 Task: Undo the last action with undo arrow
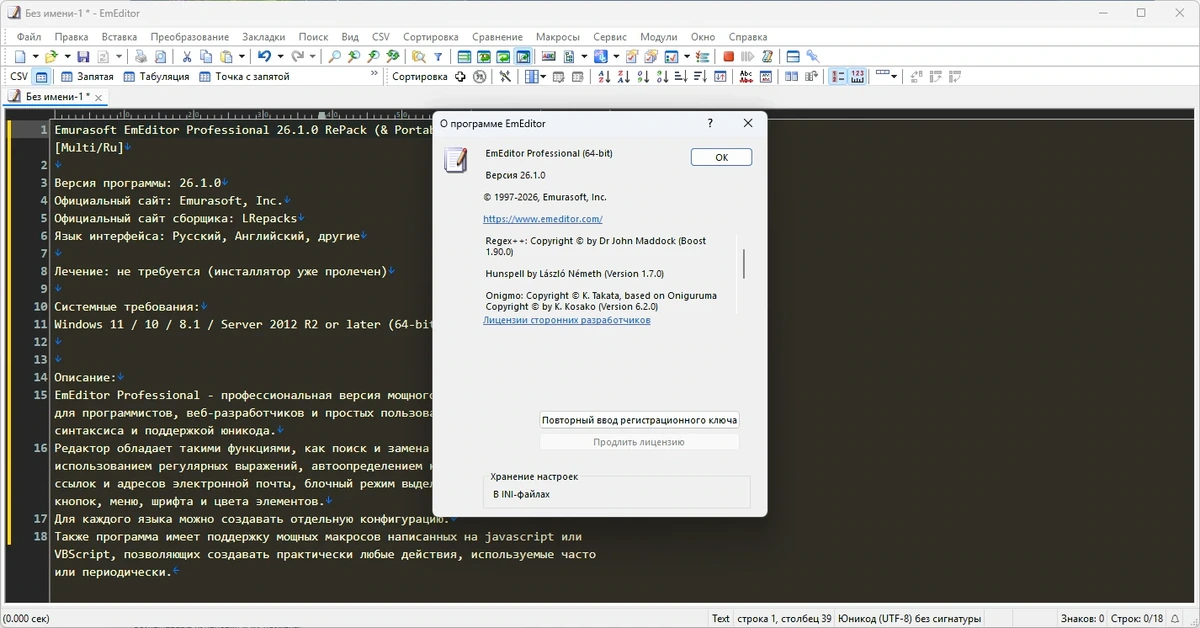[x=264, y=57]
